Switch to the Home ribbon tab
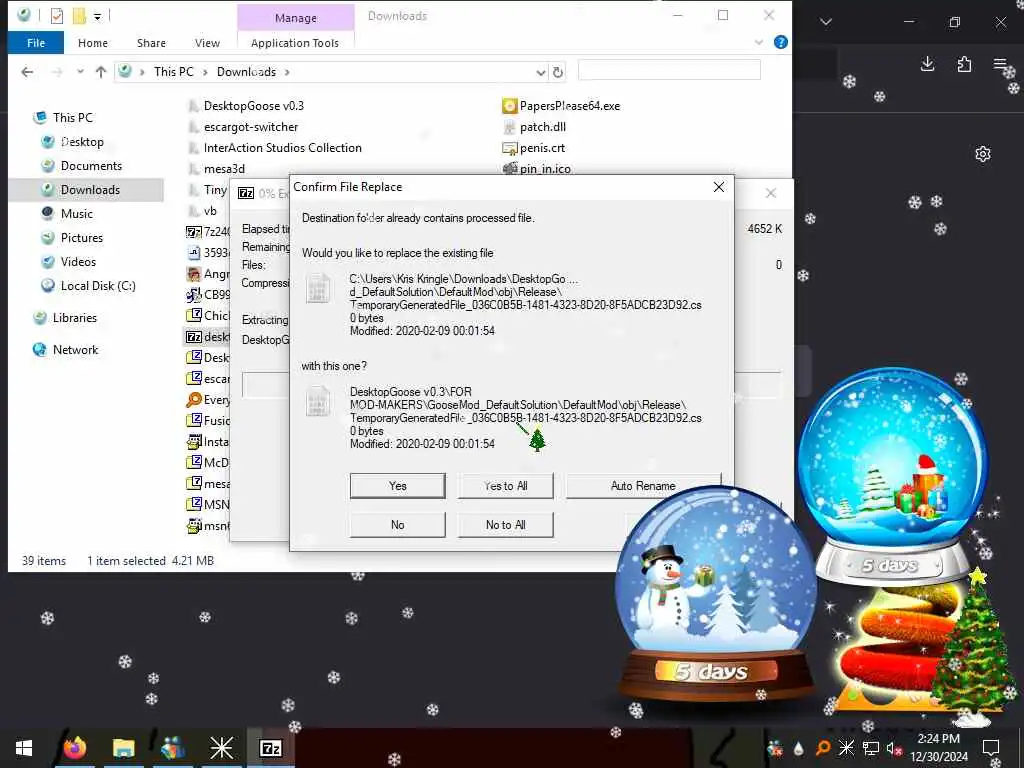Screen dimensions: 1024x768 pyautogui.click(x=93, y=43)
